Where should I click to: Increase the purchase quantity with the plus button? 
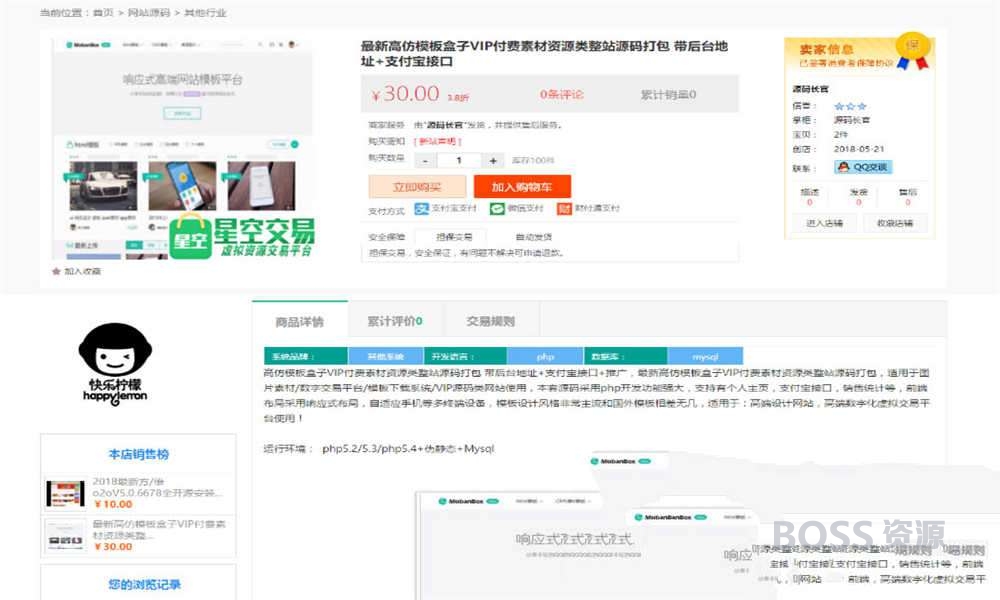coord(493,161)
